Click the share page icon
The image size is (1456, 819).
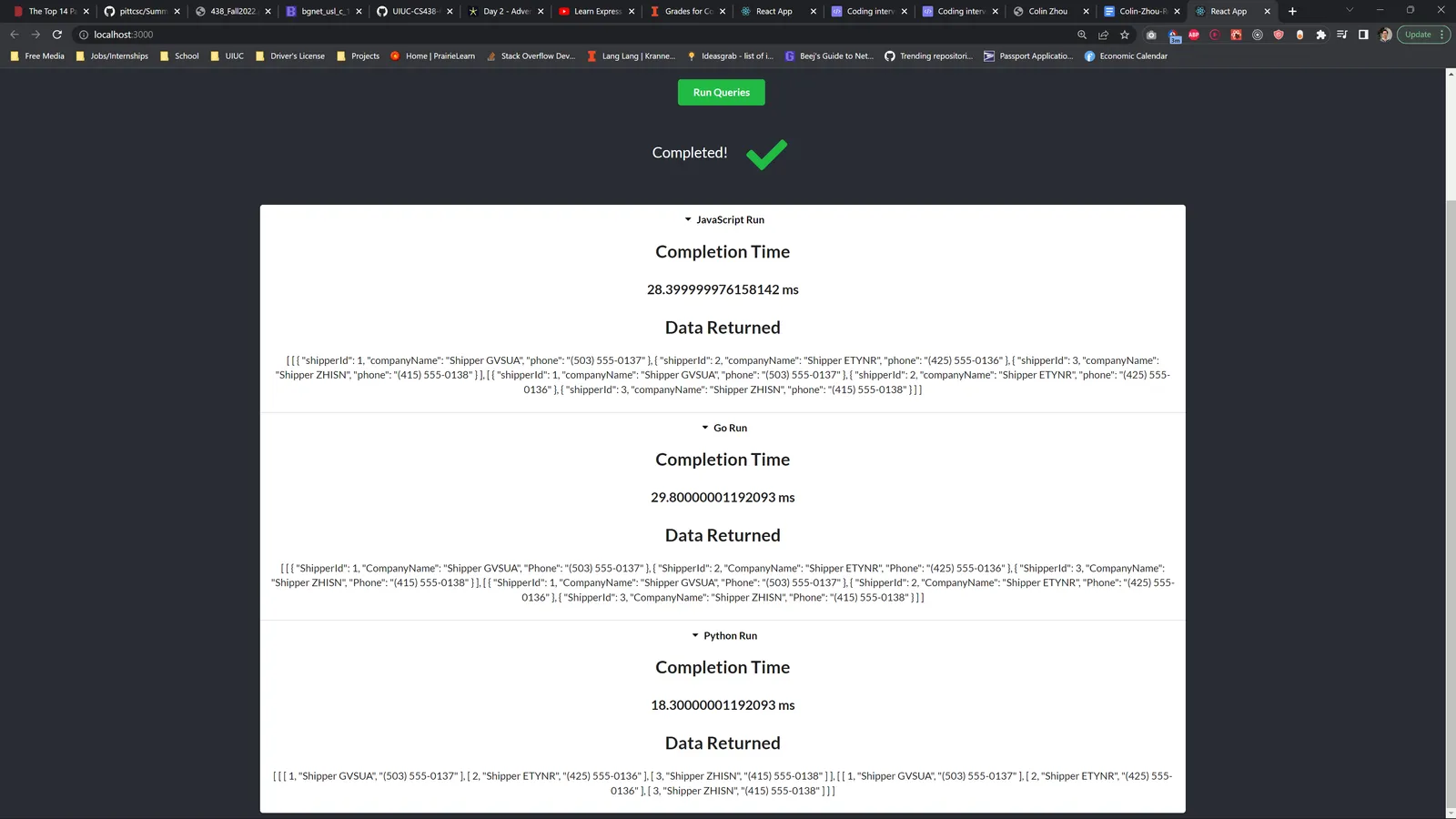1103,35
